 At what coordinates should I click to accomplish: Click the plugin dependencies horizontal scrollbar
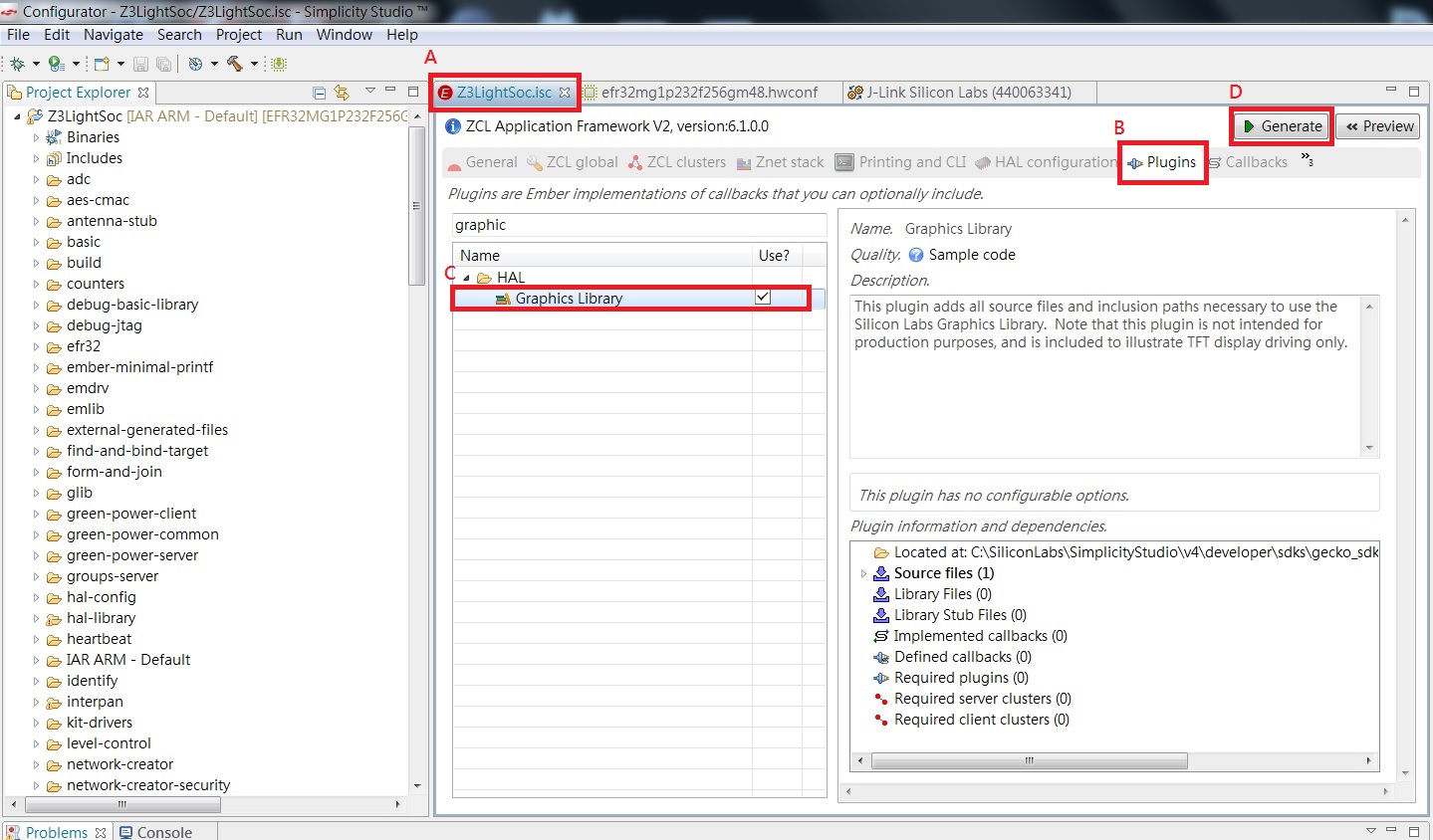click(x=1030, y=761)
